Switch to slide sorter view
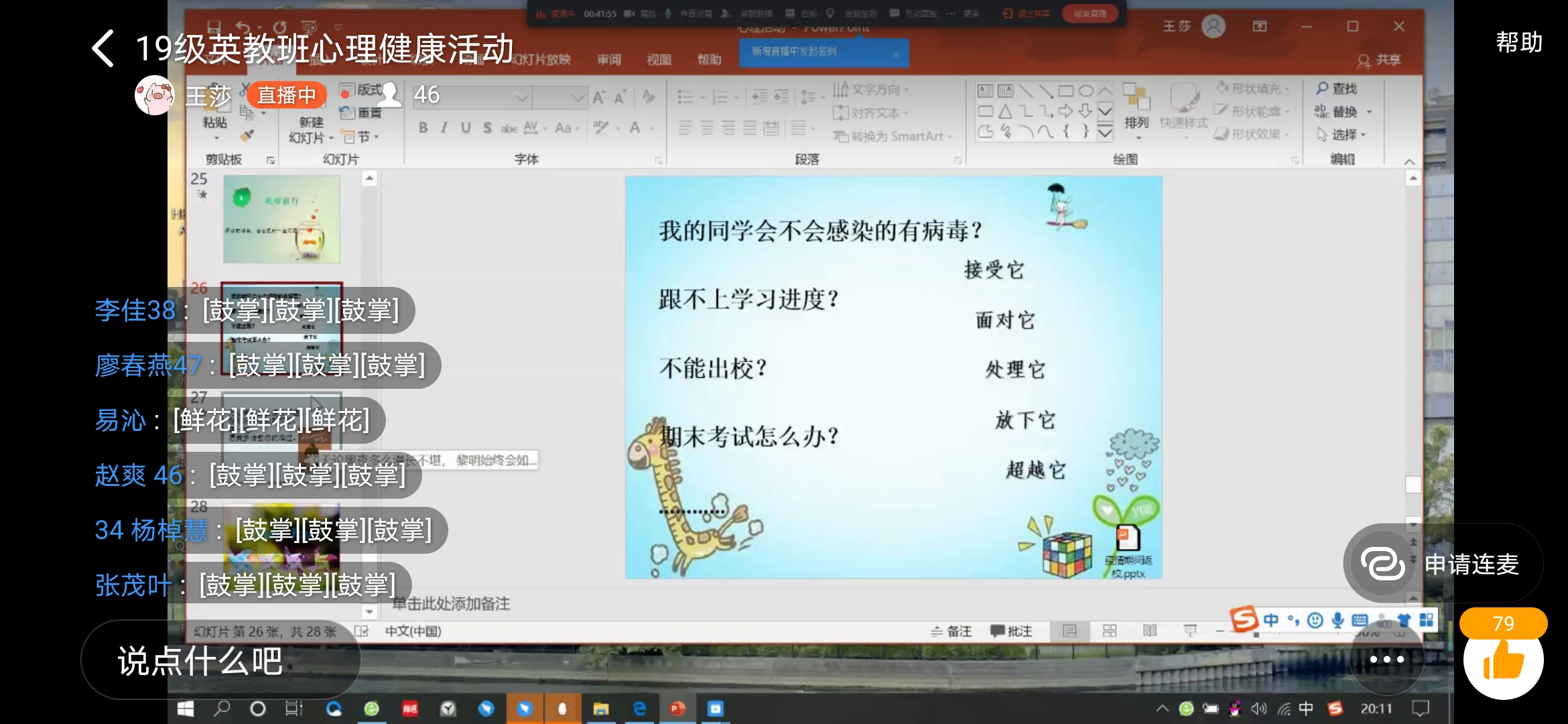The image size is (1568, 724). [1110, 631]
